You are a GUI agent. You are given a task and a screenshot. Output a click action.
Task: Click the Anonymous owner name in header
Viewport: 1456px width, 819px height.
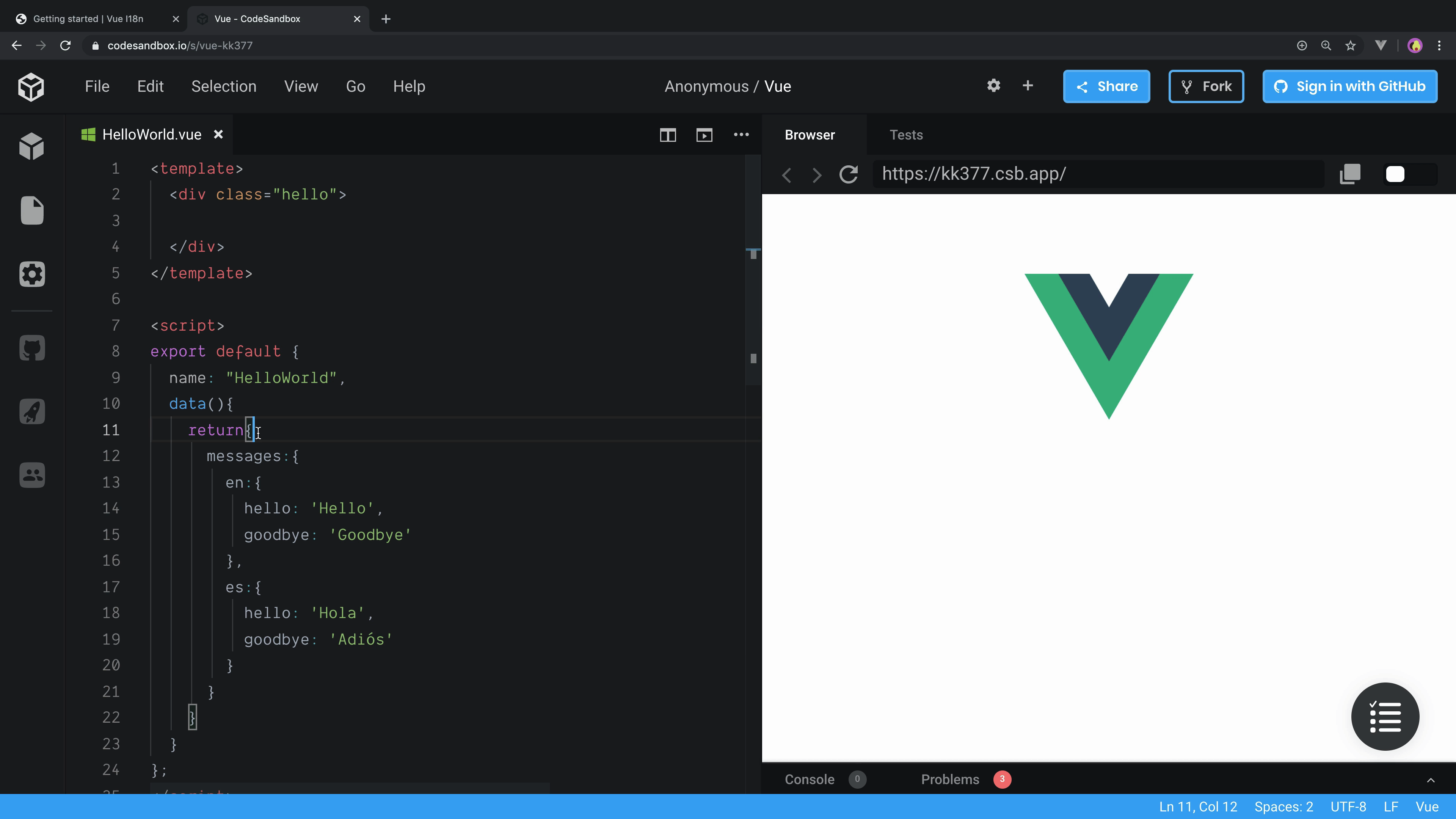(x=706, y=86)
